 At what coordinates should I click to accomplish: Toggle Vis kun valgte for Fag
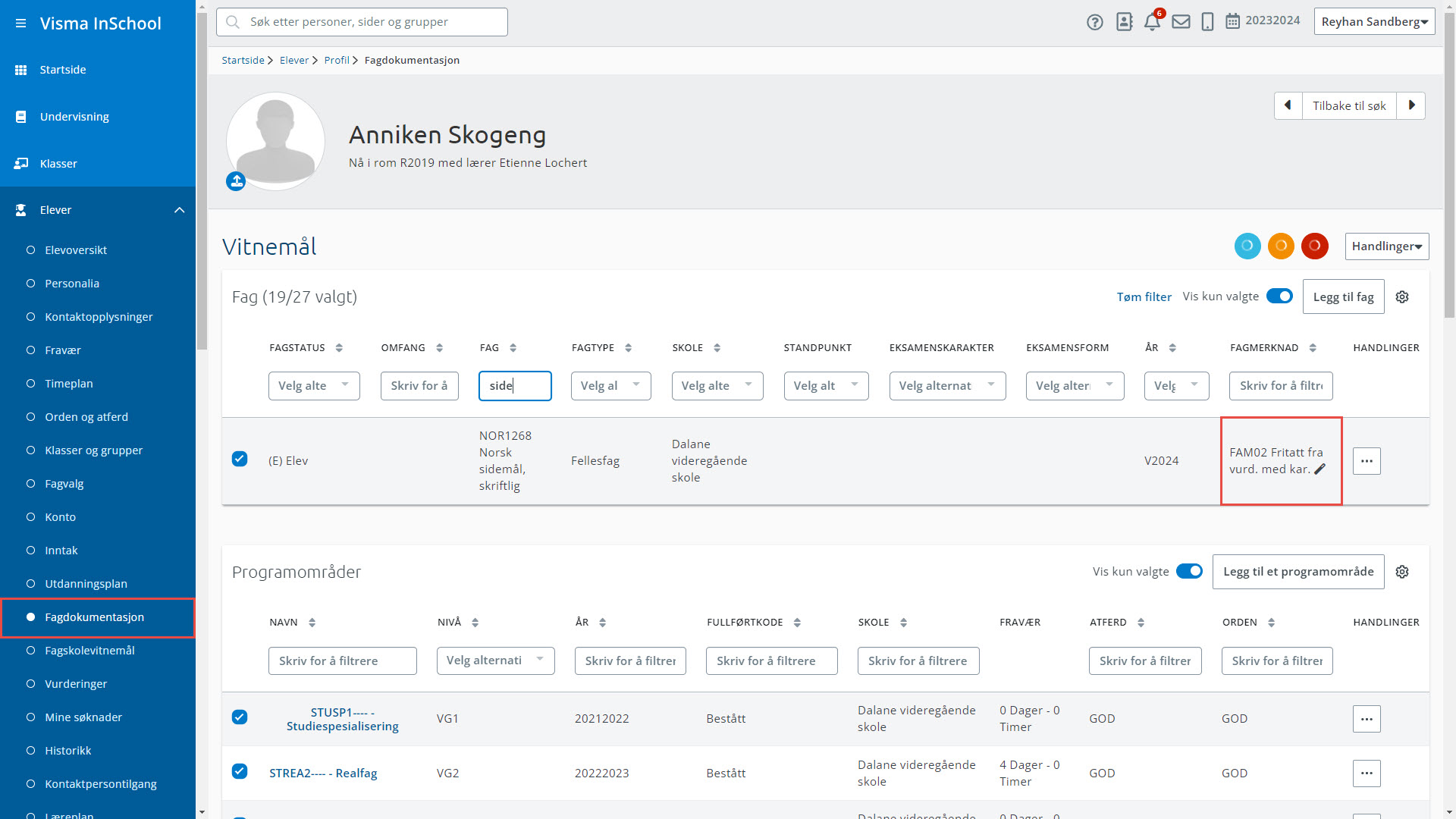click(1279, 297)
